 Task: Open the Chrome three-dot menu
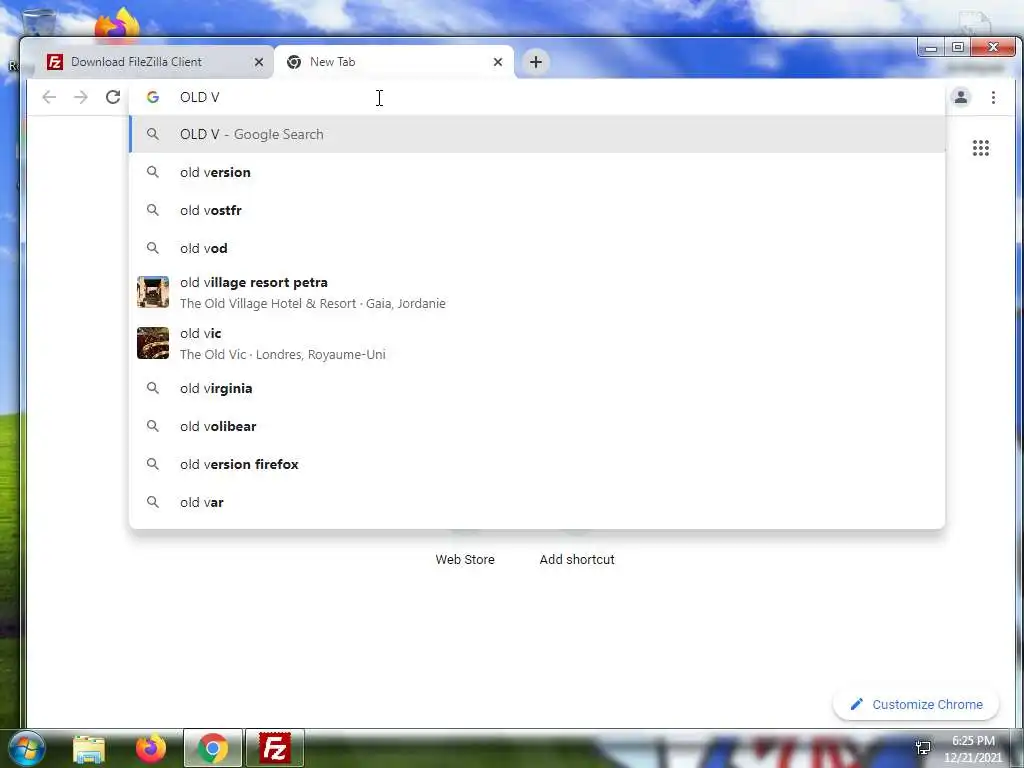tap(993, 97)
